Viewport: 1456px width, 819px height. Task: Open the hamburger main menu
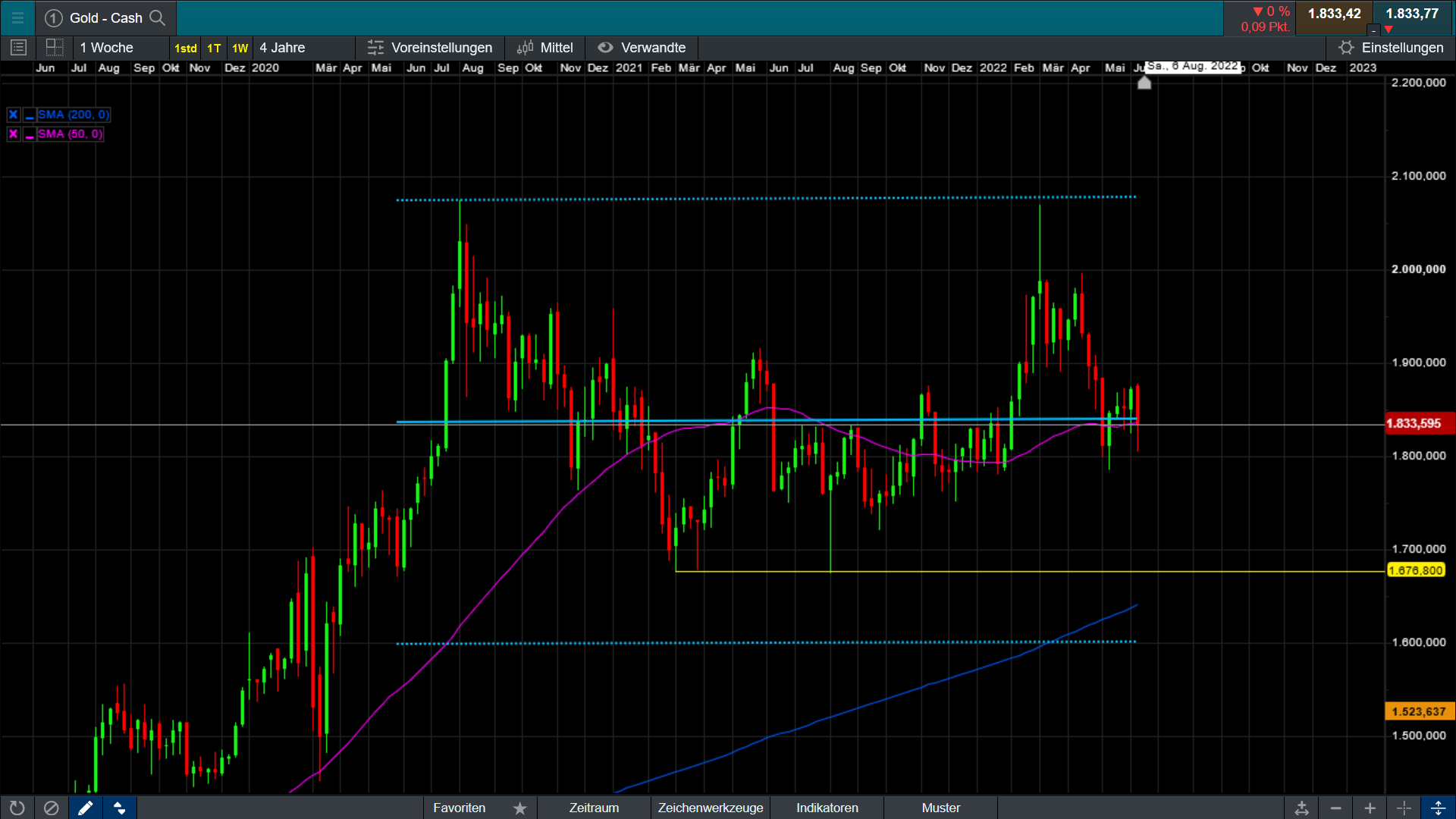(17, 17)
